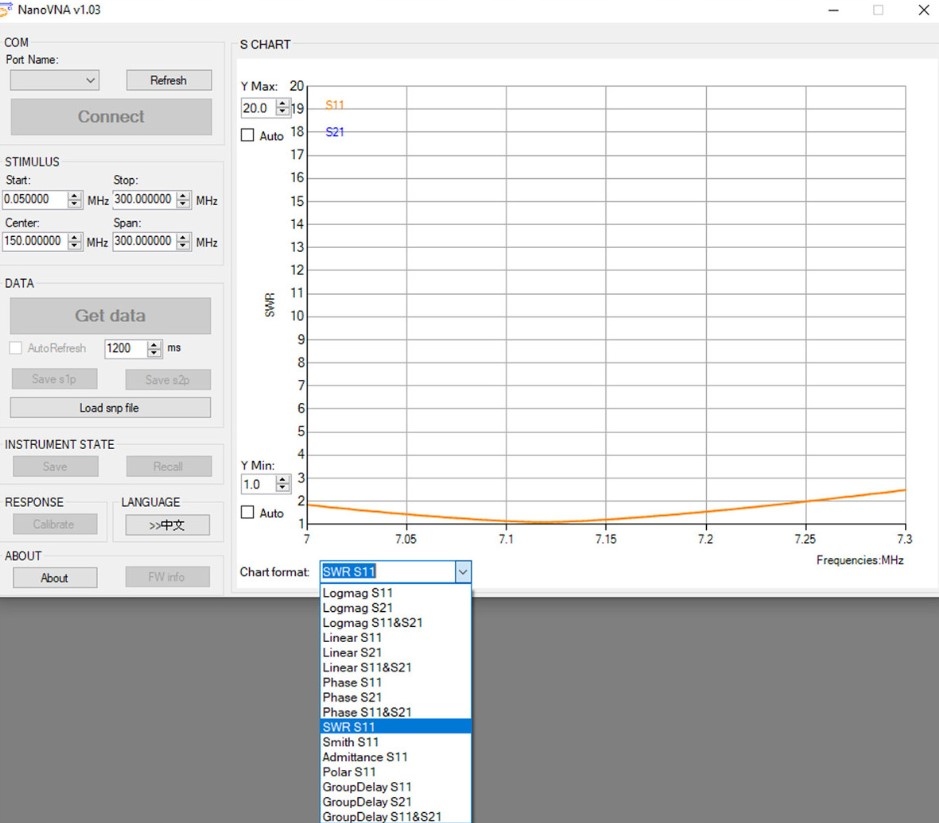
Task: Click the NanoVNA app icon in title bar
Action: 7,9
